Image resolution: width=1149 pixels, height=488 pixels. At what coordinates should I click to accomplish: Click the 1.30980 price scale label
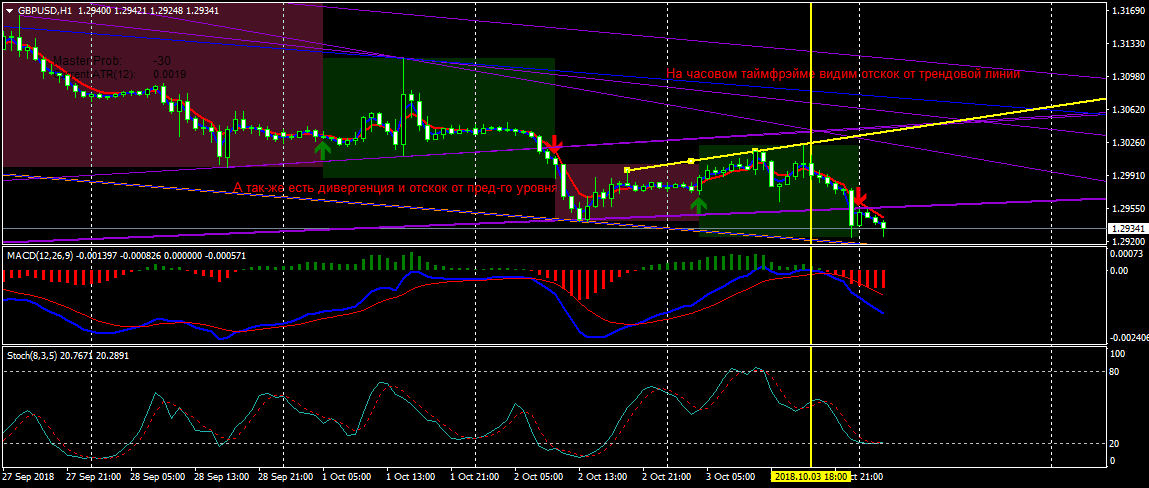point(1127,77)
